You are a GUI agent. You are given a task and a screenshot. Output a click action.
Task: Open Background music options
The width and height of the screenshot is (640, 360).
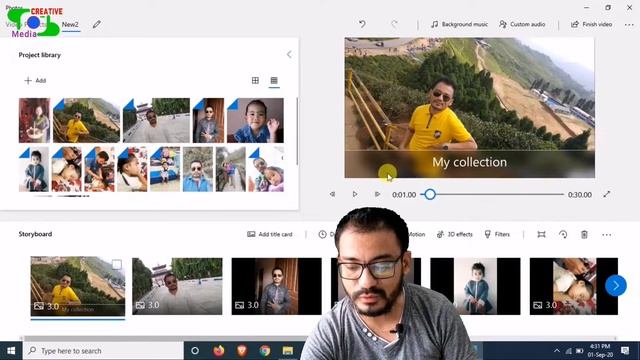[459, 24]
